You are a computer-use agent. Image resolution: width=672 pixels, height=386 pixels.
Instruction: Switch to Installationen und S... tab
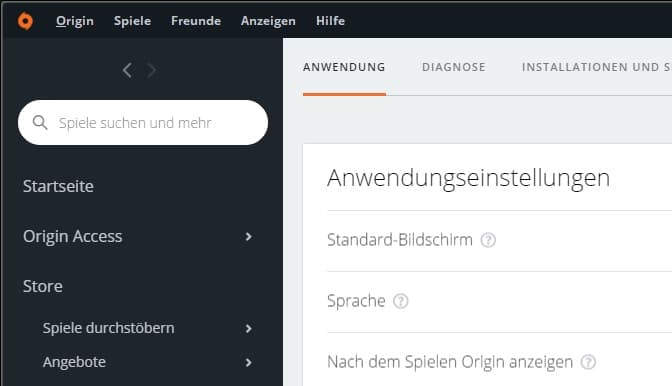pos(597,67)
